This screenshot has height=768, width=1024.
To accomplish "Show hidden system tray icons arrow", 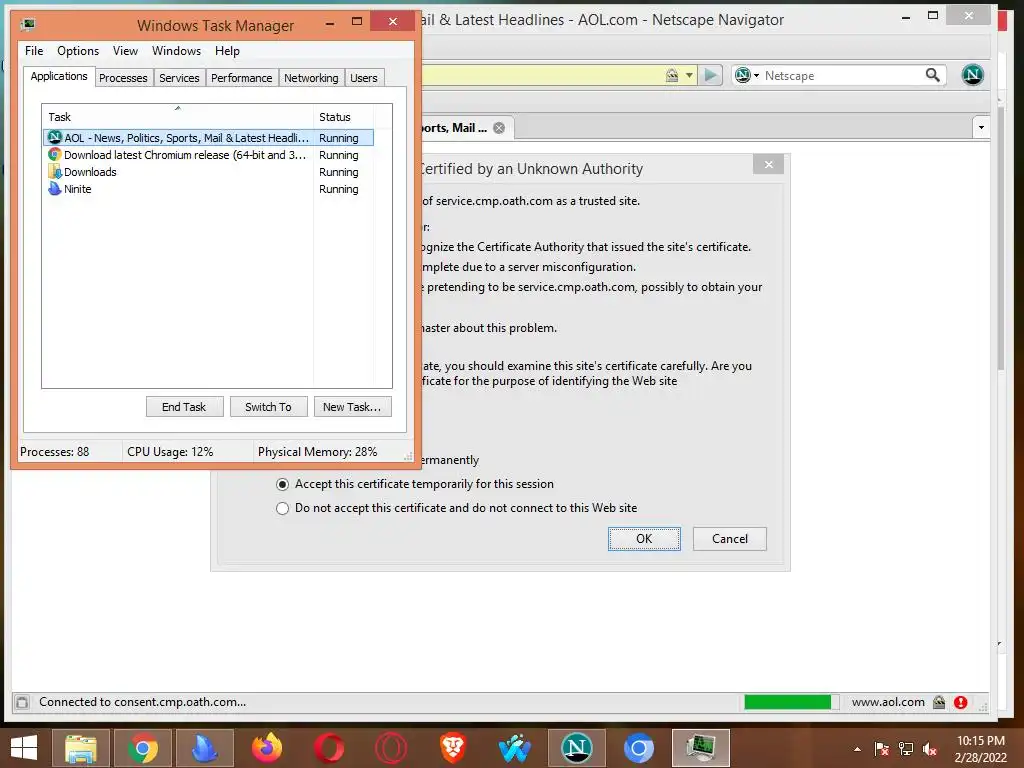I will tap(857, 749).
